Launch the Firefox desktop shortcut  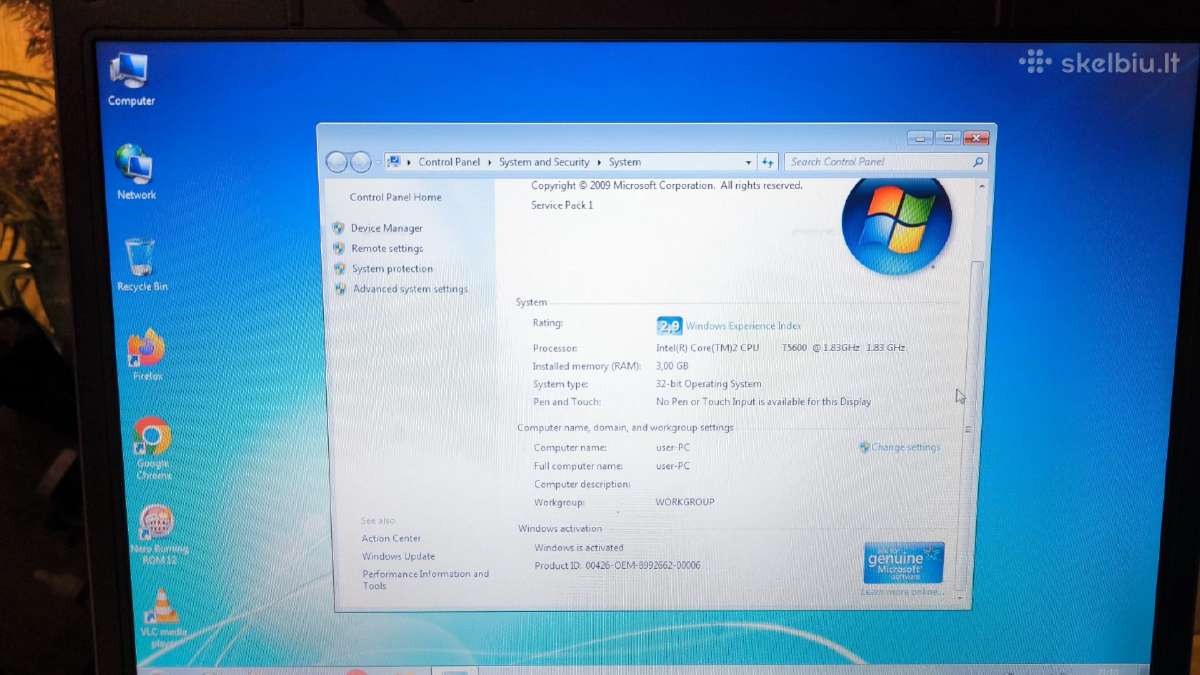coord(147,356)
